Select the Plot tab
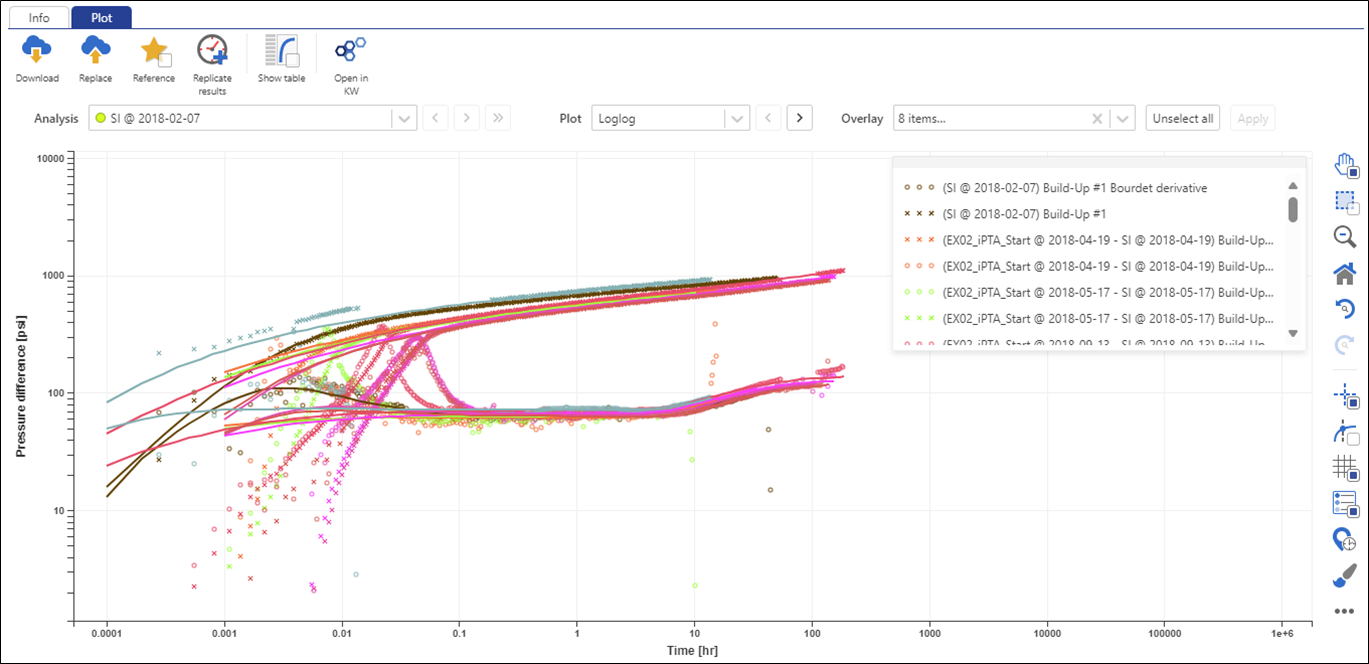The width and height of the screenshot is (1369, 664). (x=101, y=18)
